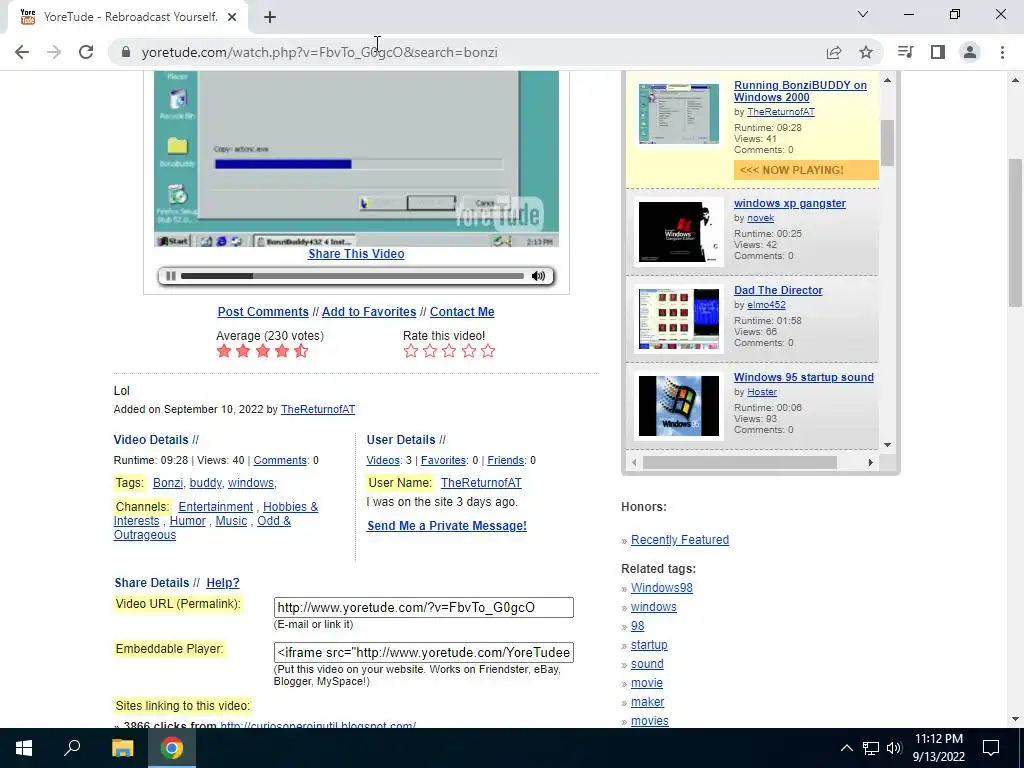The height and width of the screenshot is (768, 1024).
Task: Rate video two stars
Action: (x=430, y=351)
